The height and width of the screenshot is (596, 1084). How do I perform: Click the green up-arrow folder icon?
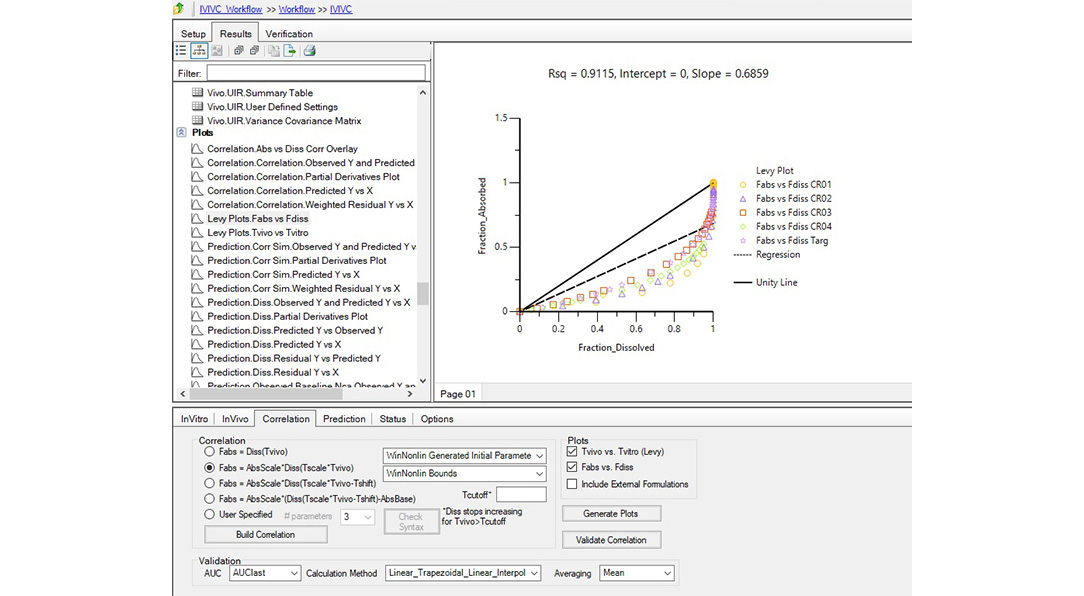click(179, 8)
